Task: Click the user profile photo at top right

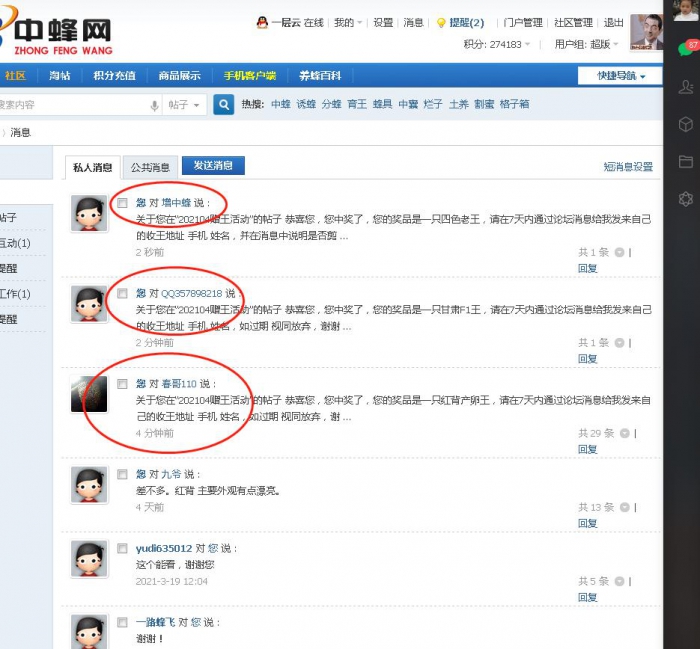Action: [645, 31]
